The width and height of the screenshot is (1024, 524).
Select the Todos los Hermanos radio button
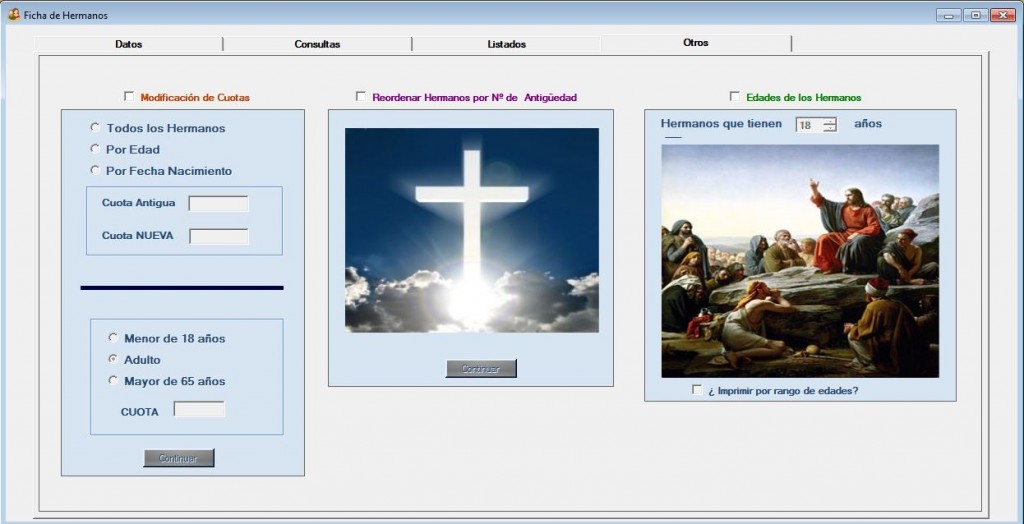click(x=96, y=128)
